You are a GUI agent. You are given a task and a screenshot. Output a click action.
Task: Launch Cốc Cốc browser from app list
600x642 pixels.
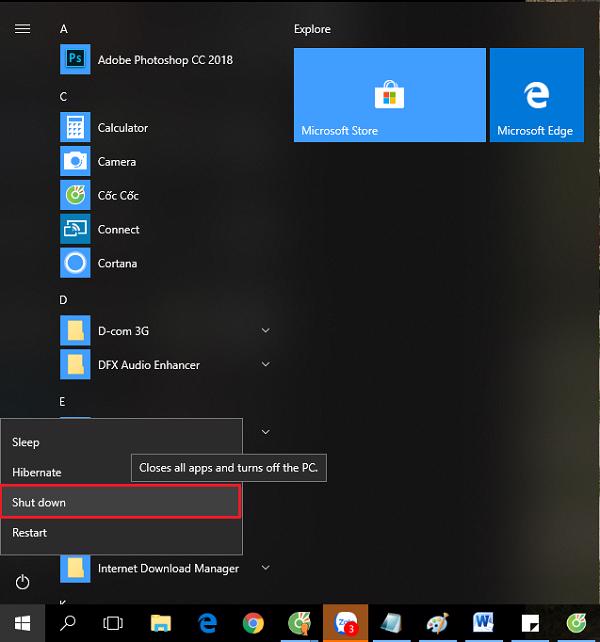click(117, 196)
